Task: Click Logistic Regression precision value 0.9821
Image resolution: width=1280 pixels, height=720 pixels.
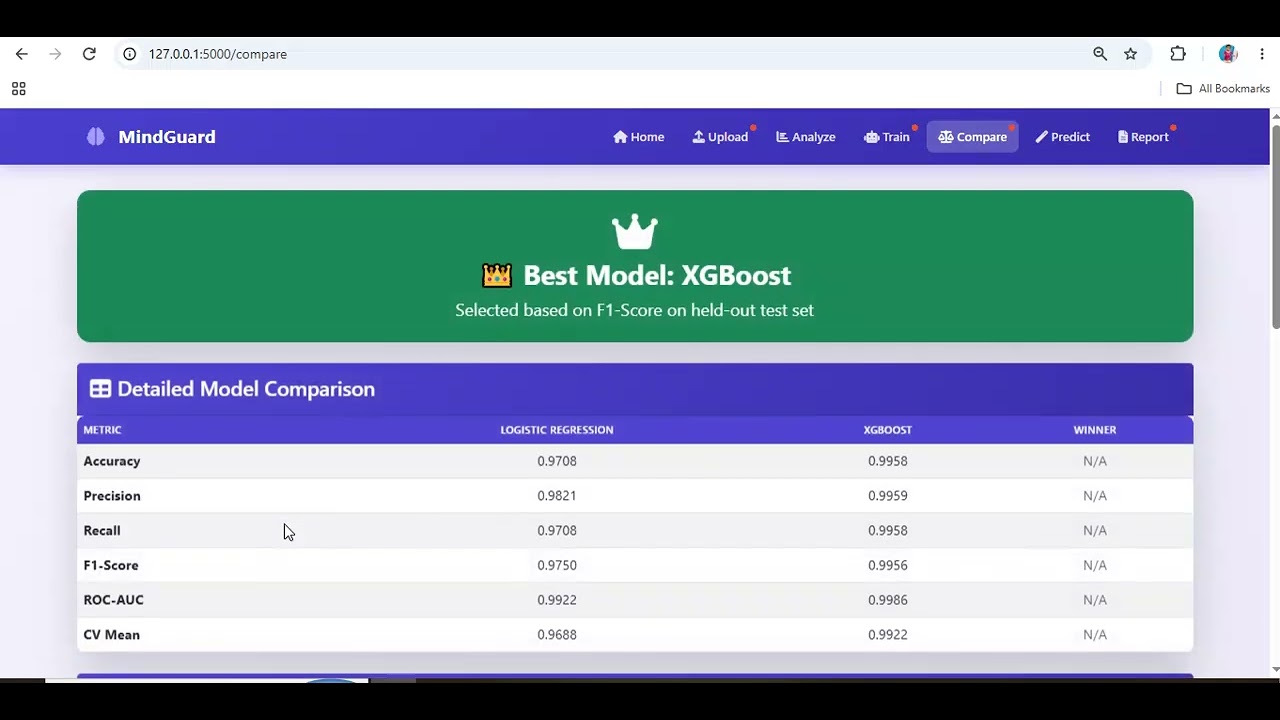Action: (557, 496)
